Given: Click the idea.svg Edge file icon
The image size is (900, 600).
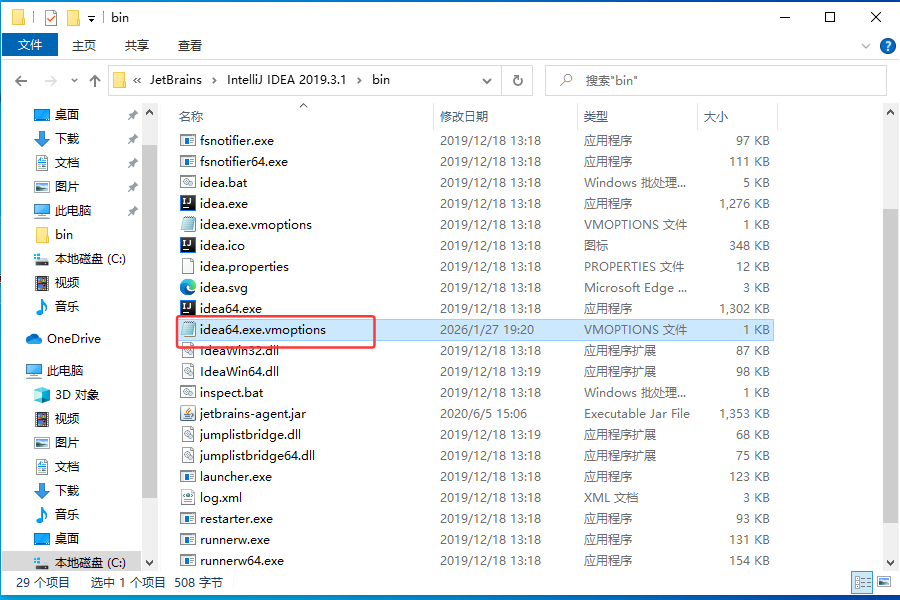Looking at the screenshot, I should point(188,287).
